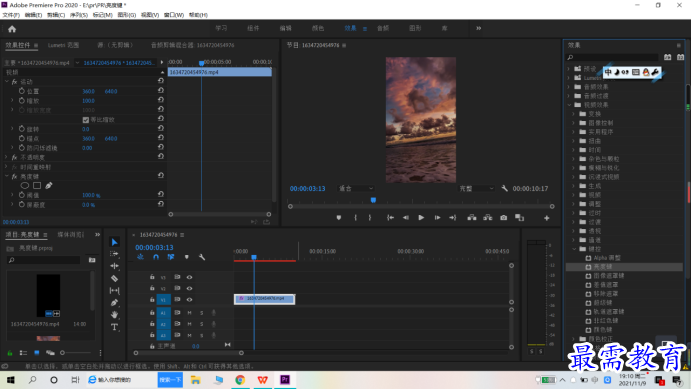Toggle the 运动 fx effect on/off
692x389 pixels.
pos(14,82)
